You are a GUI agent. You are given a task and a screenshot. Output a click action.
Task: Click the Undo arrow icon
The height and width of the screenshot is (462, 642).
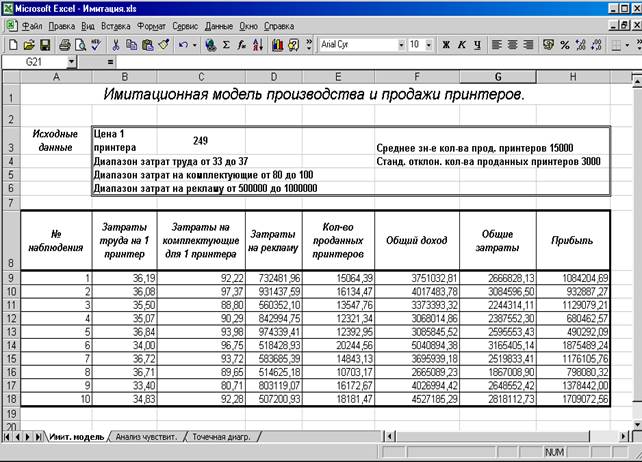pyautogui.click(x=183, y=45)
